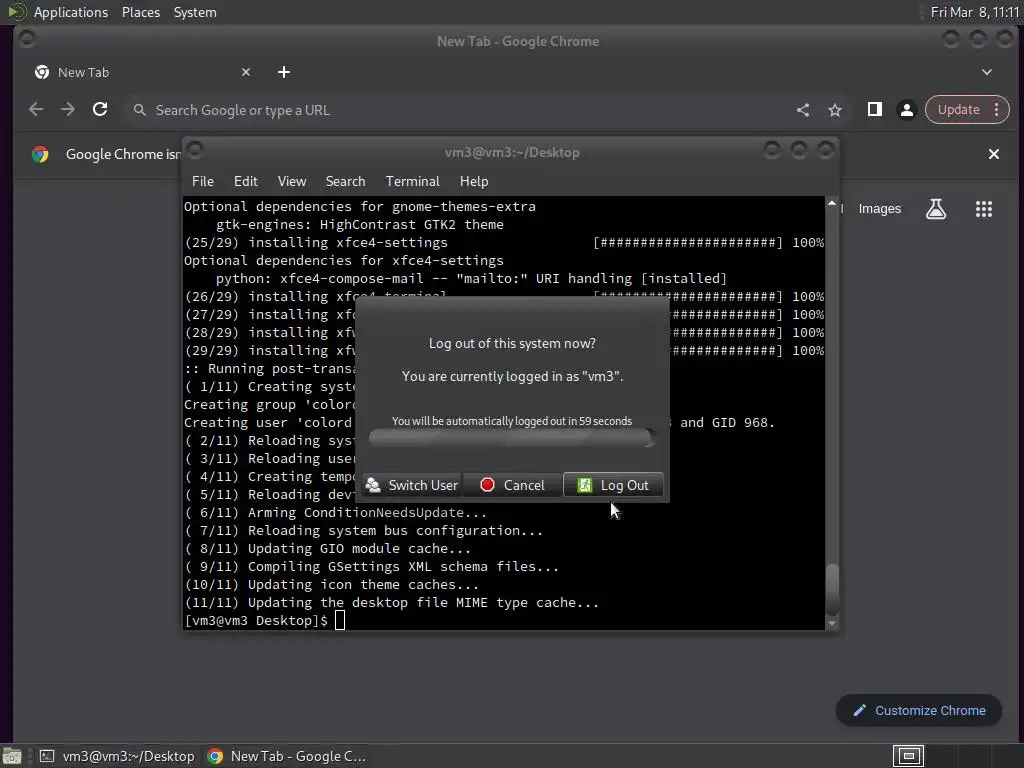Click the Chrome Update button
This screenshot has width=1024, height=768.
tap(958, 110)
